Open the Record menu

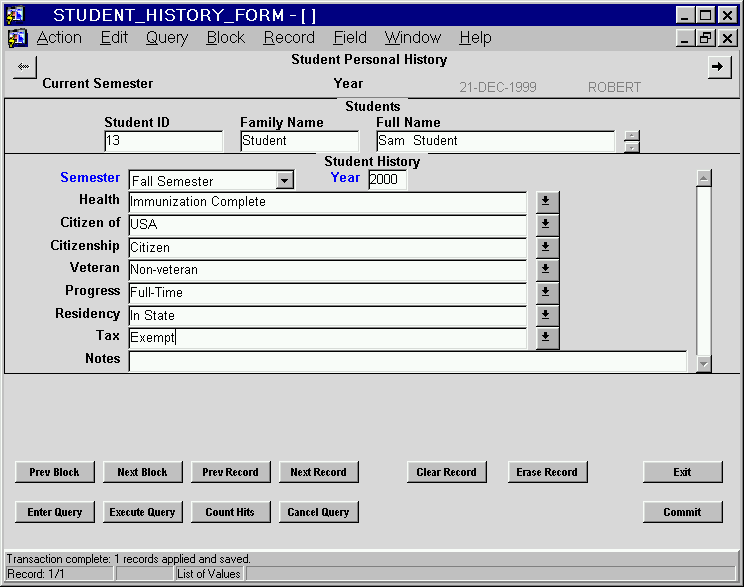(289, 37)
